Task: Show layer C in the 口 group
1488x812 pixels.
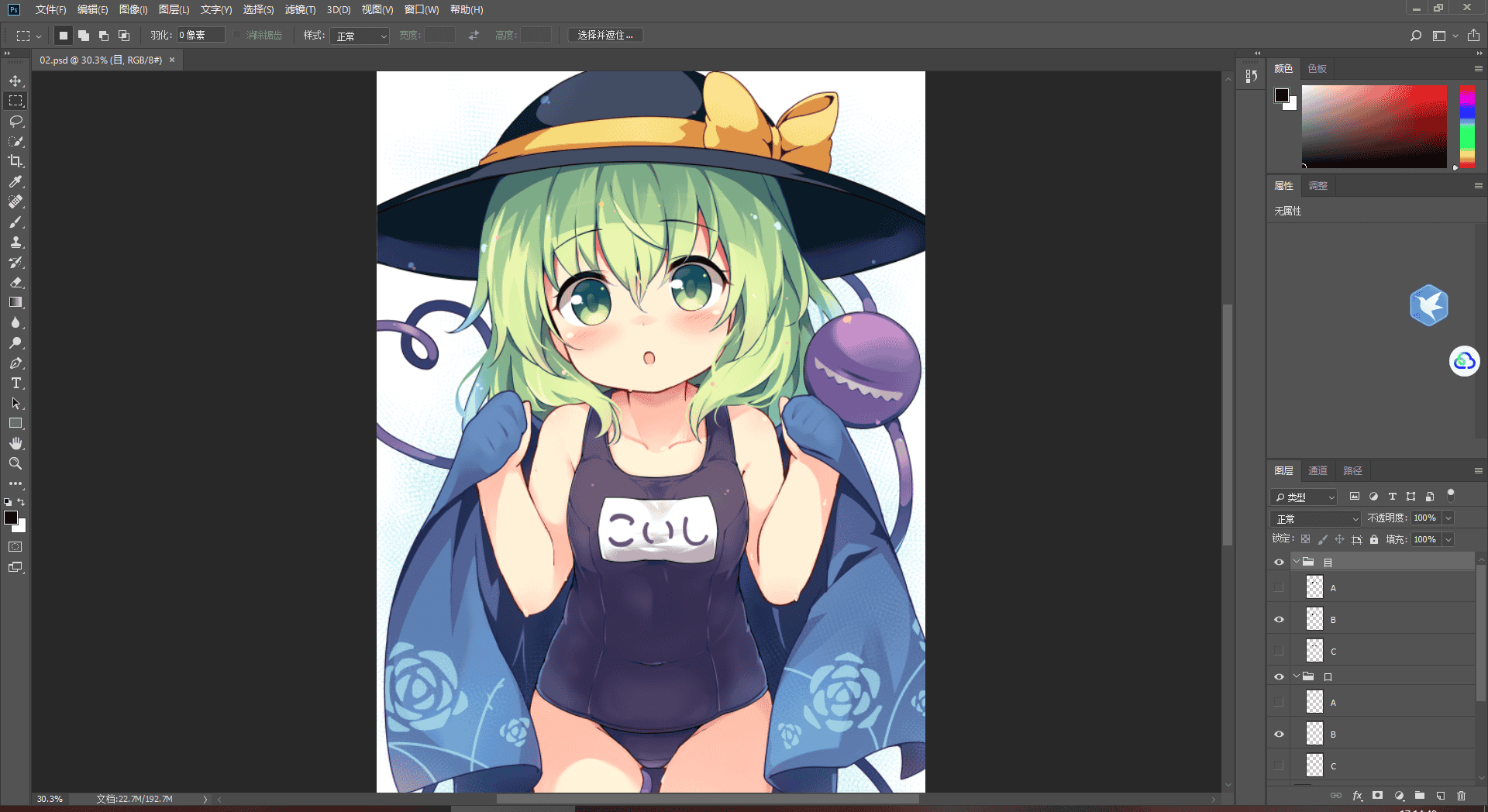Action: click(1279, 766)
